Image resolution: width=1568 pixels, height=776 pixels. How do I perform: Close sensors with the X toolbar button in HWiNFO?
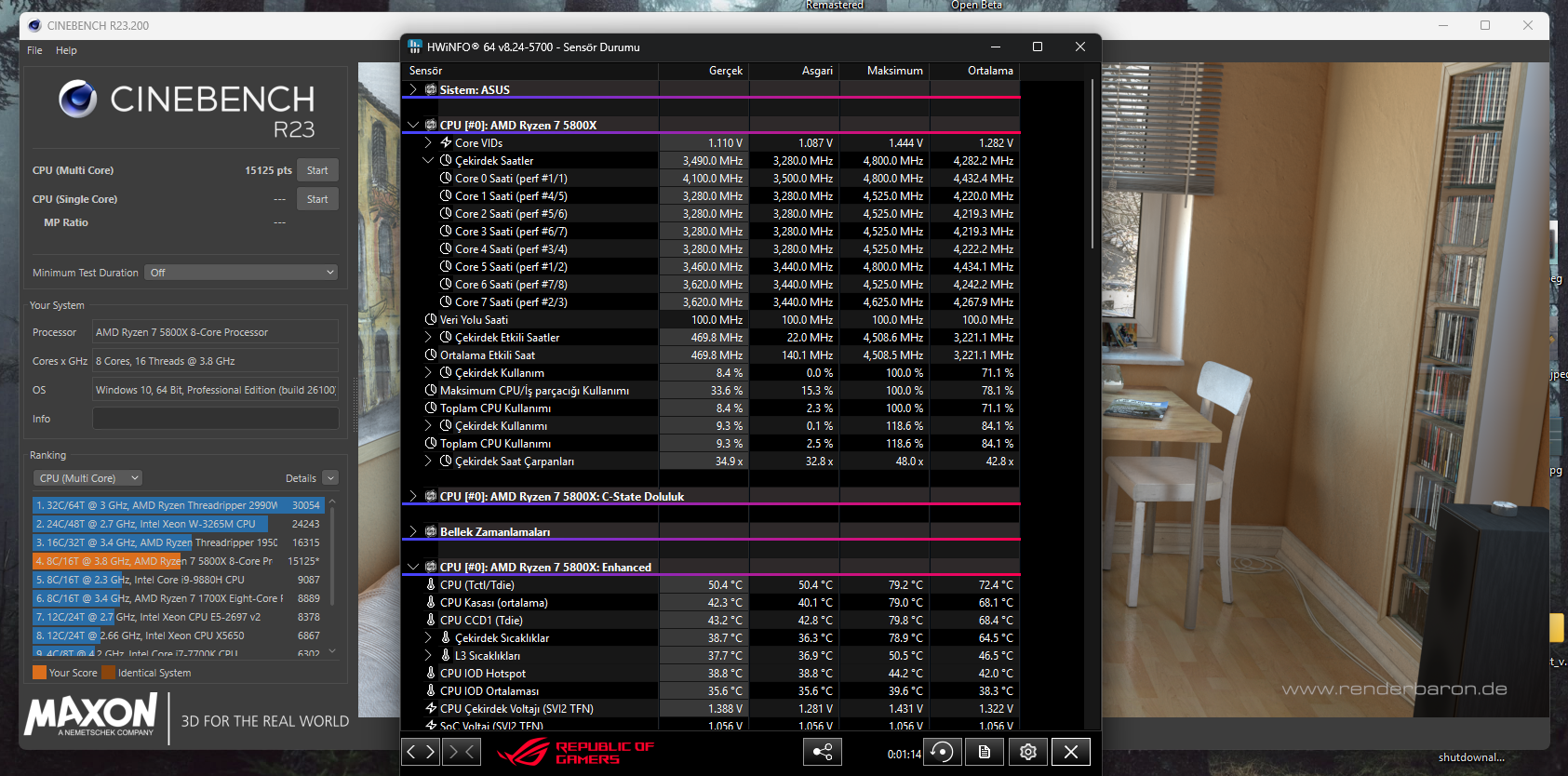pos(1070,752)
